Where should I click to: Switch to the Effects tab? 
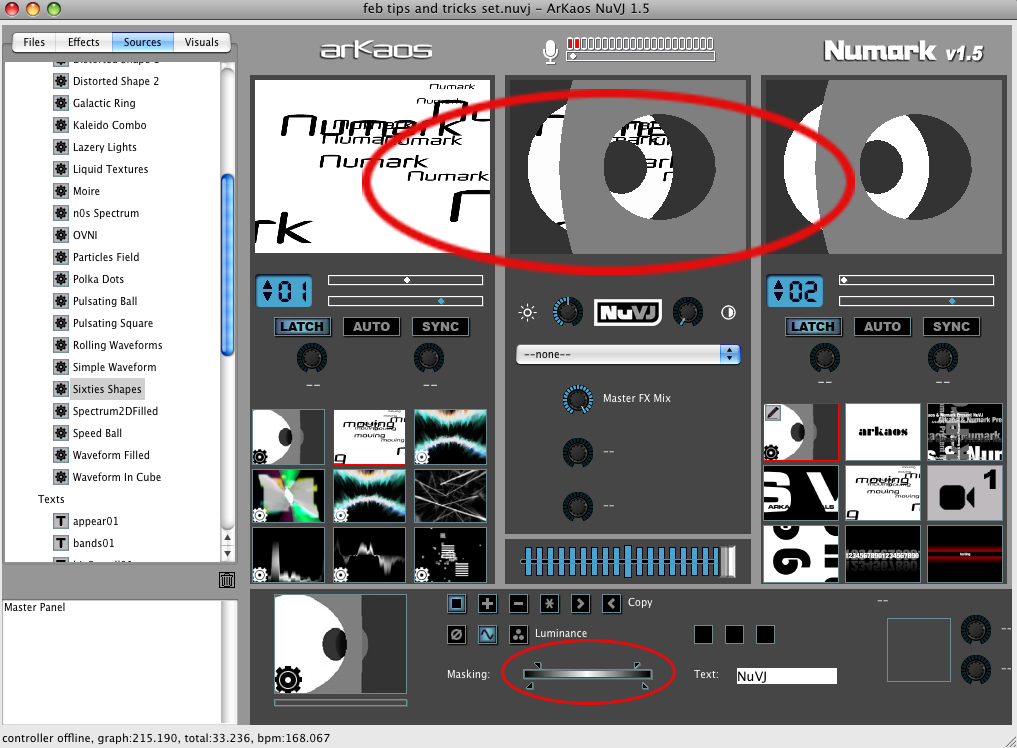click(x=84, y=42)
